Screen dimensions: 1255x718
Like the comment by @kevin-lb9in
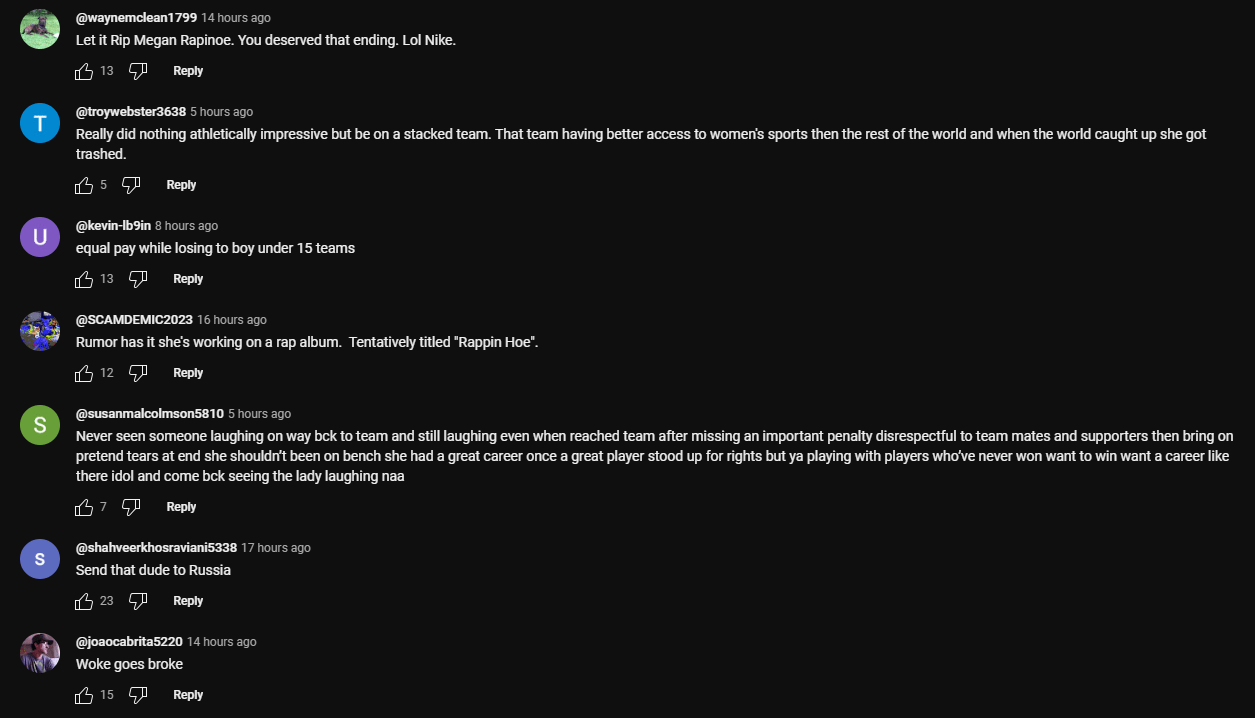[x=84, y=279]
